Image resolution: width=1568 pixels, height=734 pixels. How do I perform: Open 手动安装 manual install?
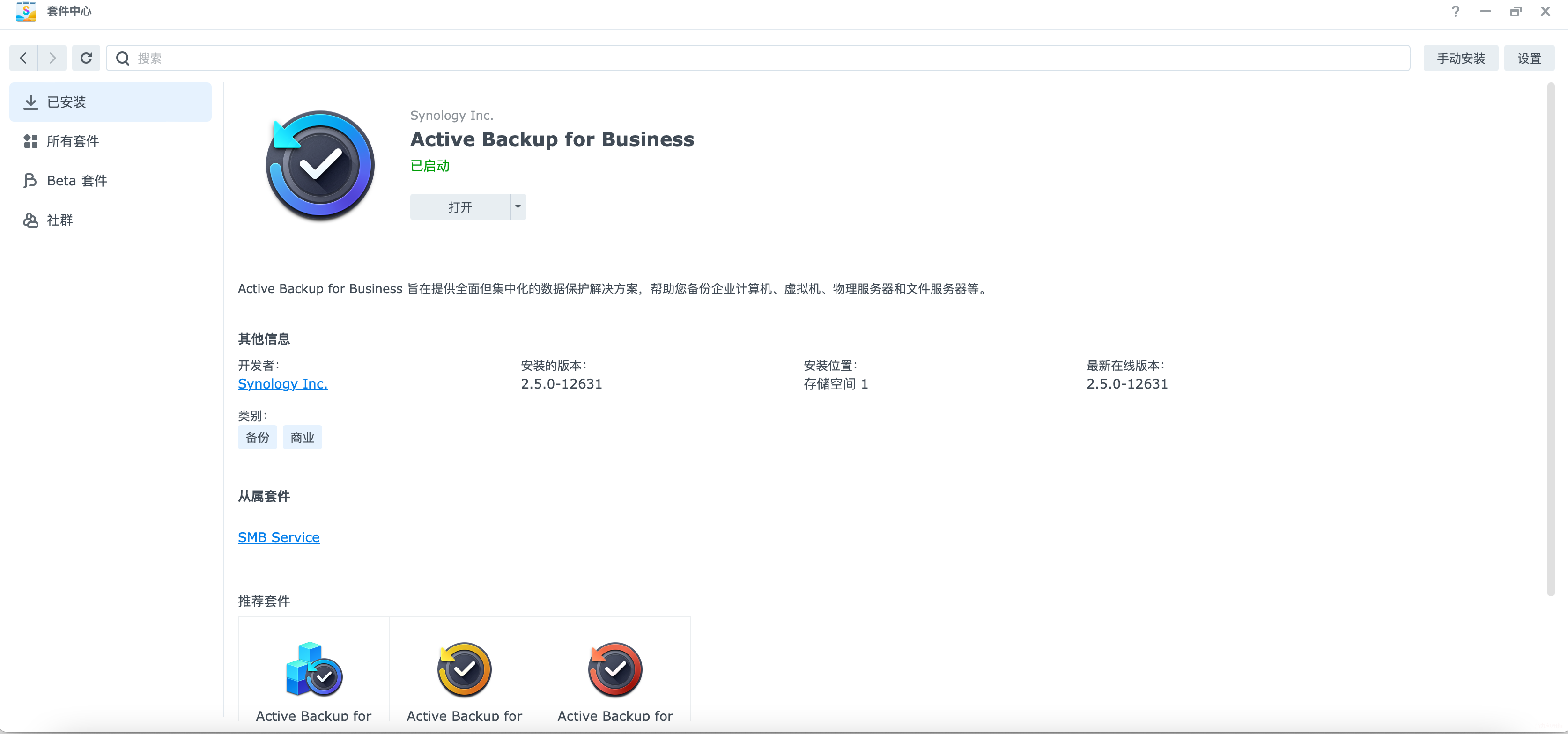(1460, 58)
